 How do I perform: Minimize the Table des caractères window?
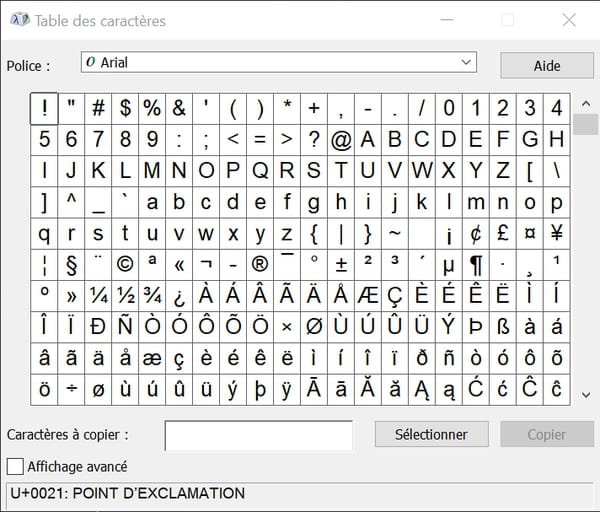447,20
